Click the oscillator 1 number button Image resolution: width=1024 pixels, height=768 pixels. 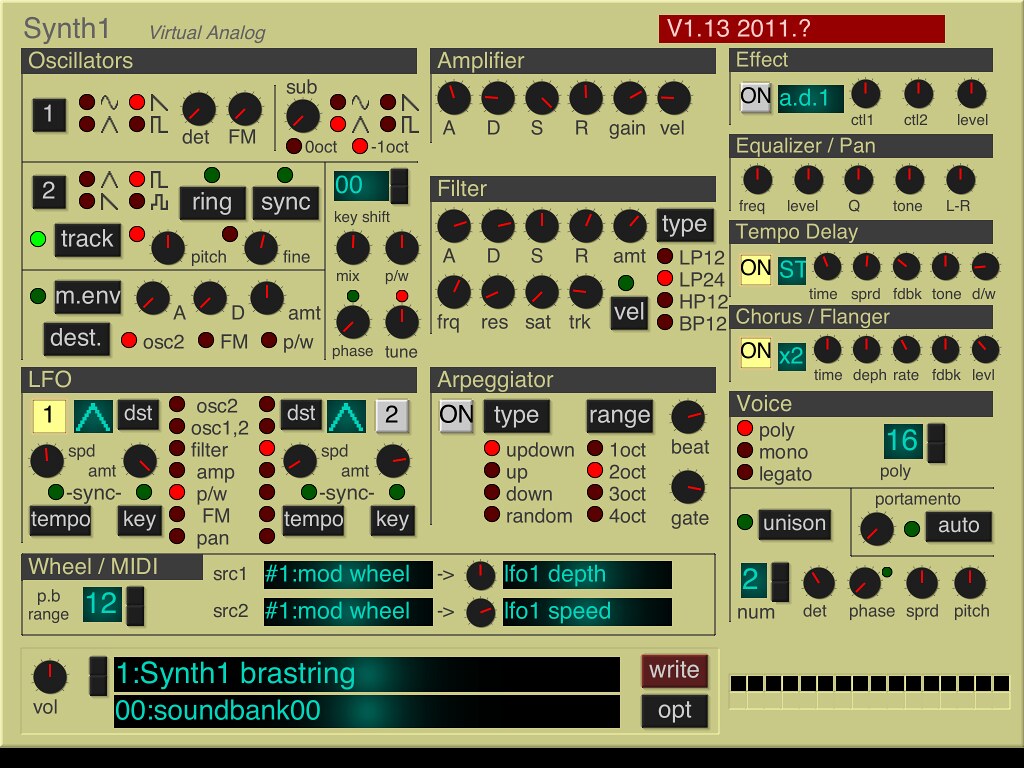[49, 114]
